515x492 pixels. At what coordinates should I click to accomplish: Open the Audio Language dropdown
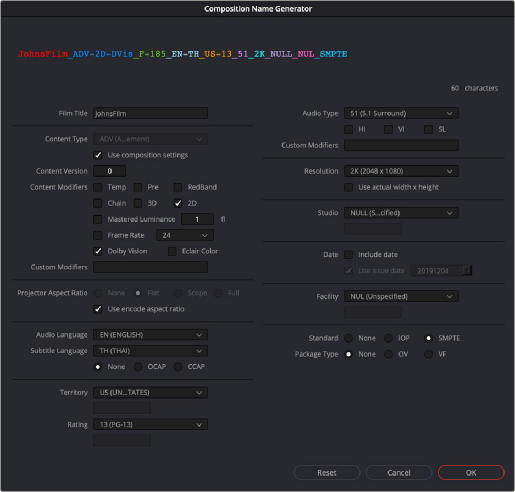[150, 335]
